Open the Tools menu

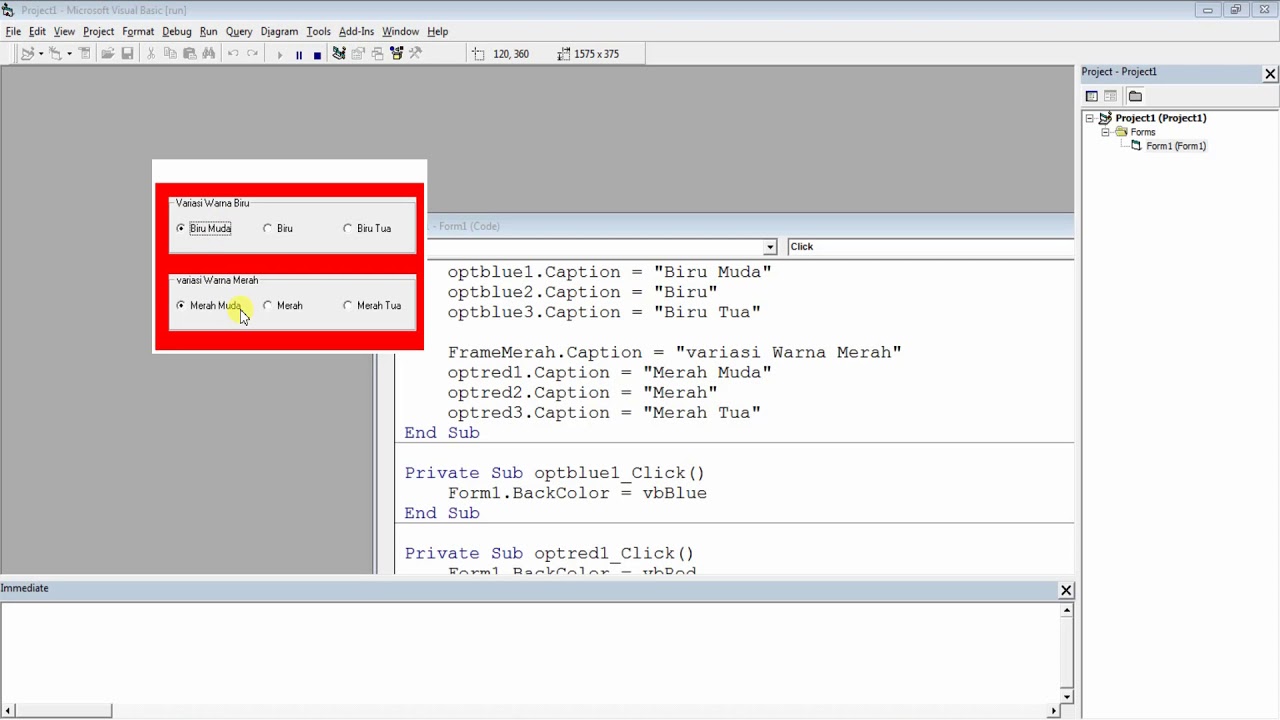318,31
